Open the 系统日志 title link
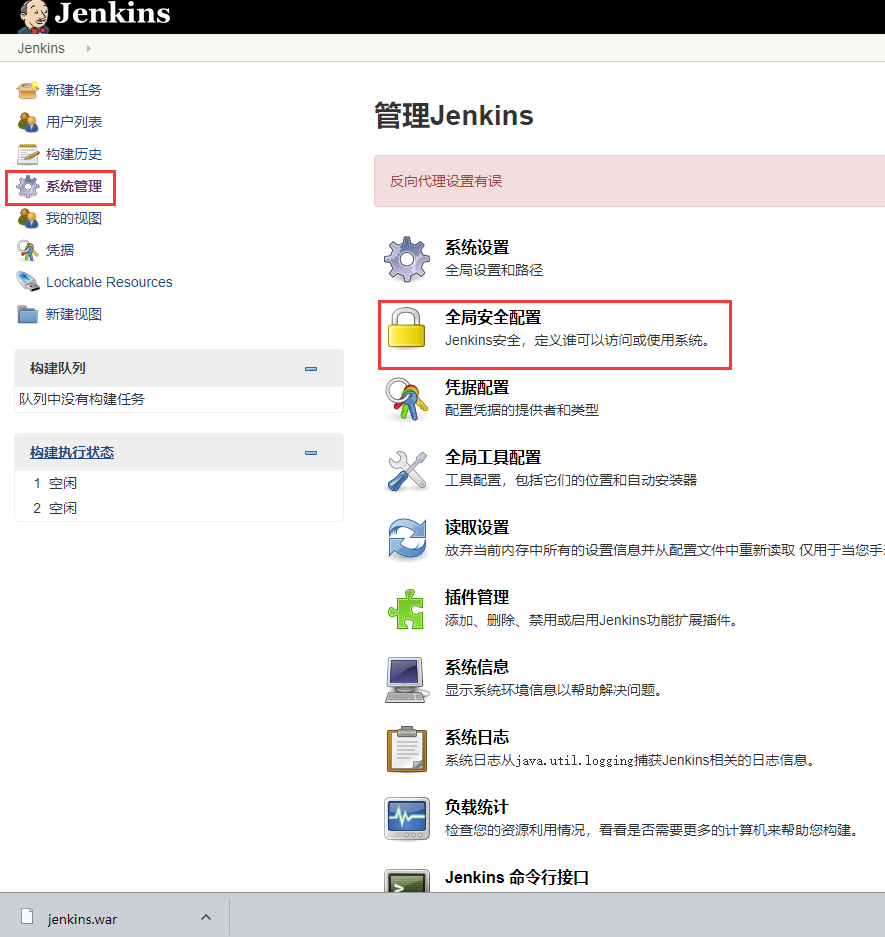The height and width of the screenshot is (937, 885). pos(477,738)
